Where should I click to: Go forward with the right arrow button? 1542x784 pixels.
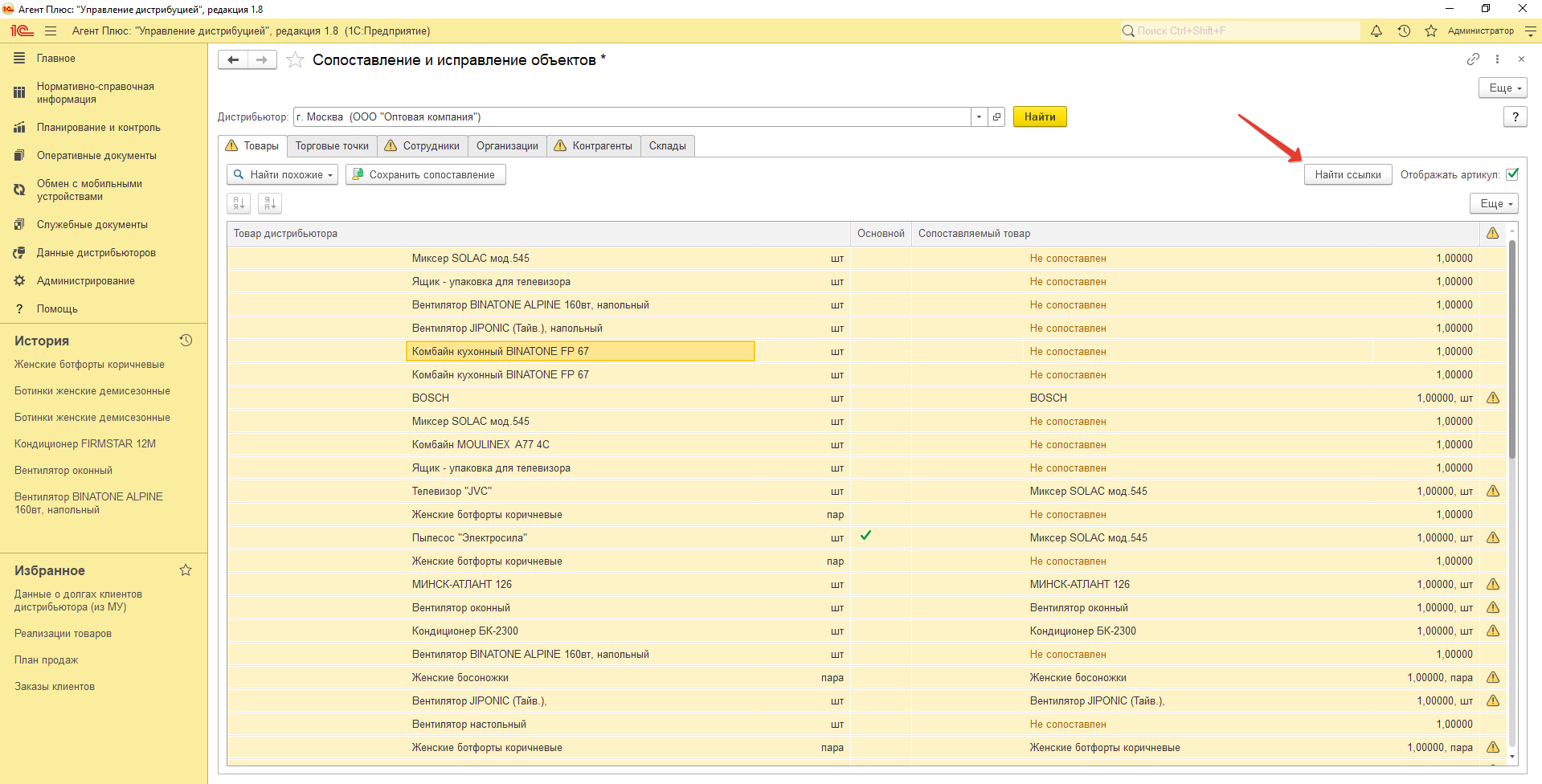click(262, 59)
